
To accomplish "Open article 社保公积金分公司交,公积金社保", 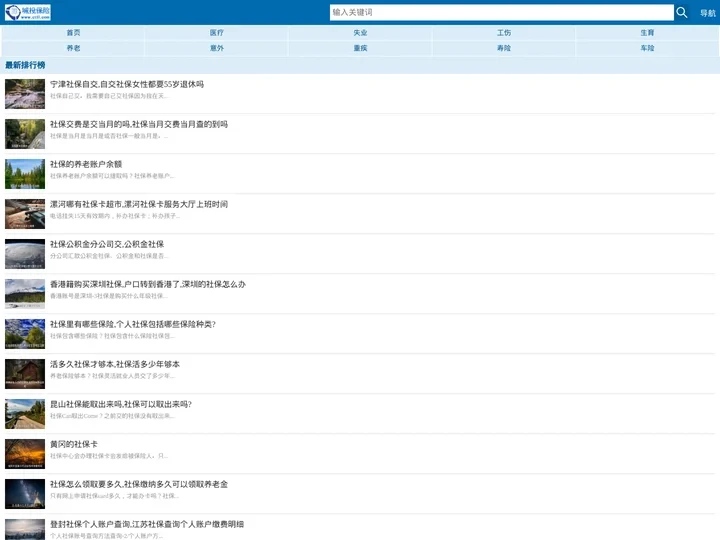I will (107, 244).
